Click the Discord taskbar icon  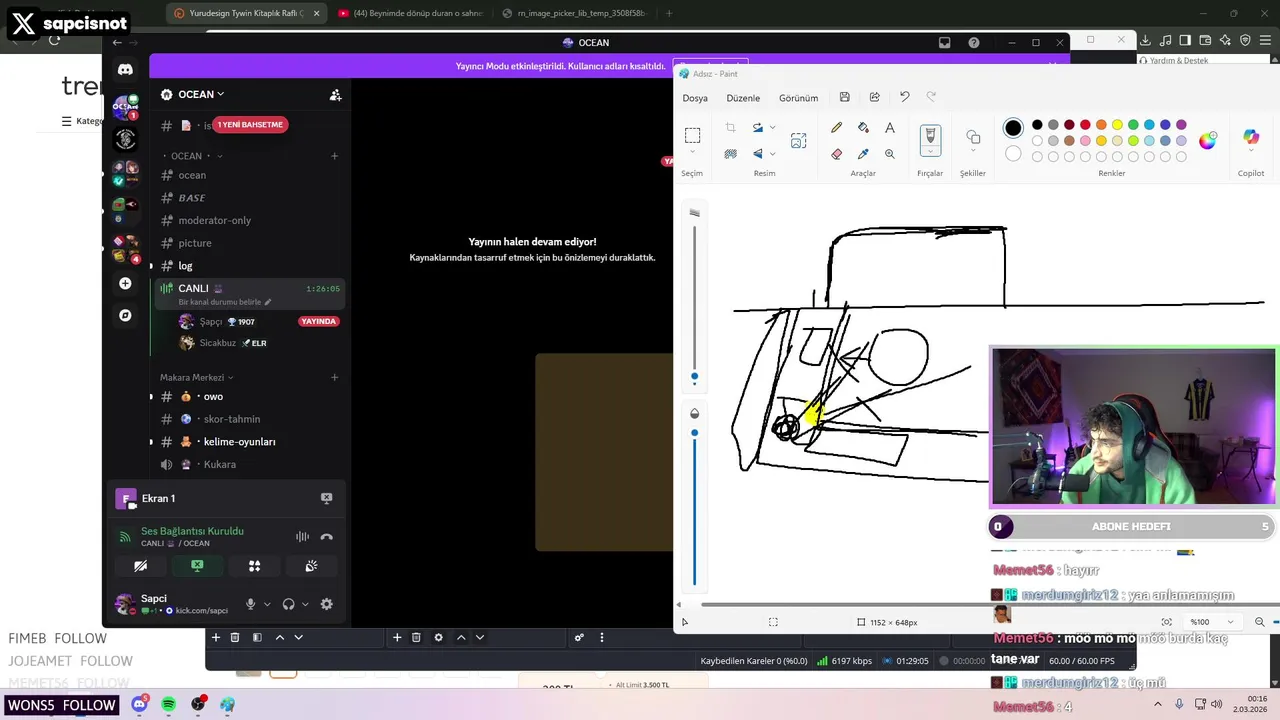point(139,705)
